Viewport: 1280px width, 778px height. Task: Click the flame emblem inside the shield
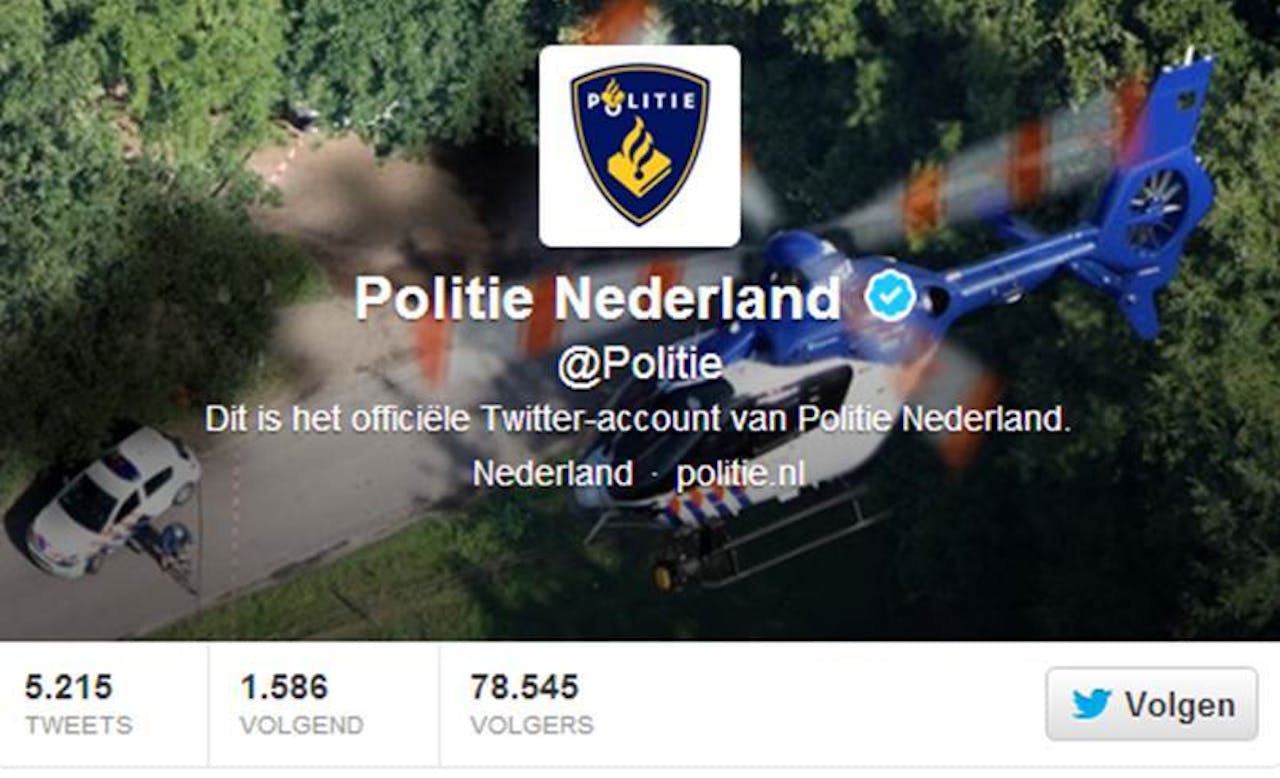(x=640, y=158)
